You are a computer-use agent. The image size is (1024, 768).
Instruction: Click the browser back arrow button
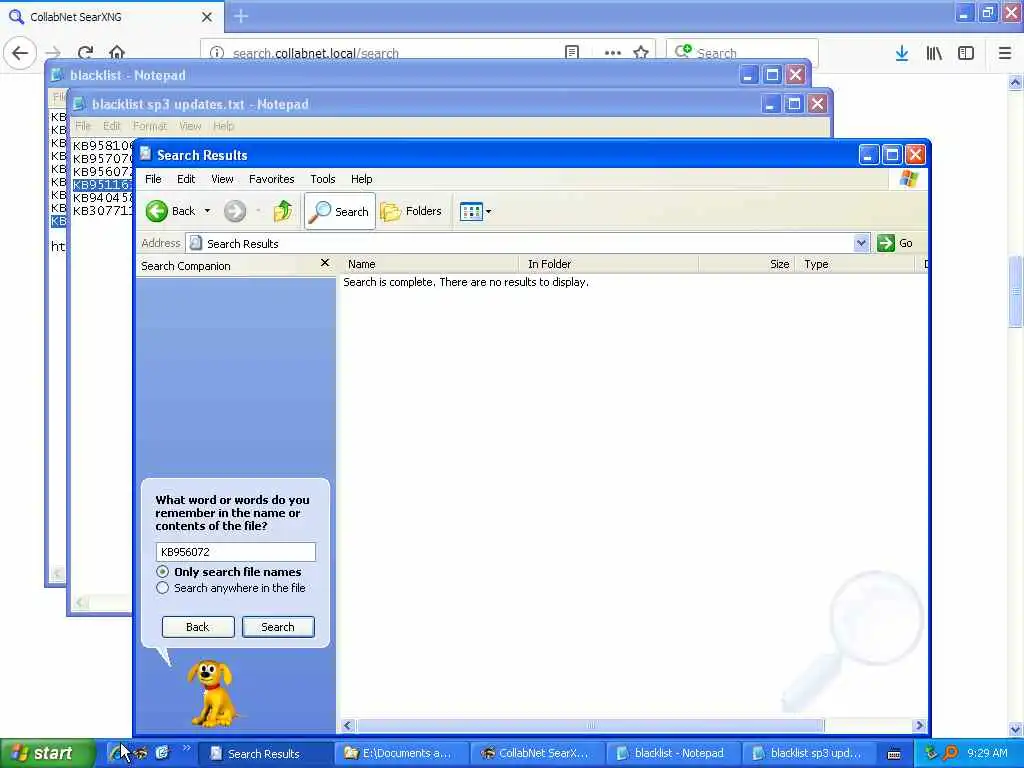(20, 52)
